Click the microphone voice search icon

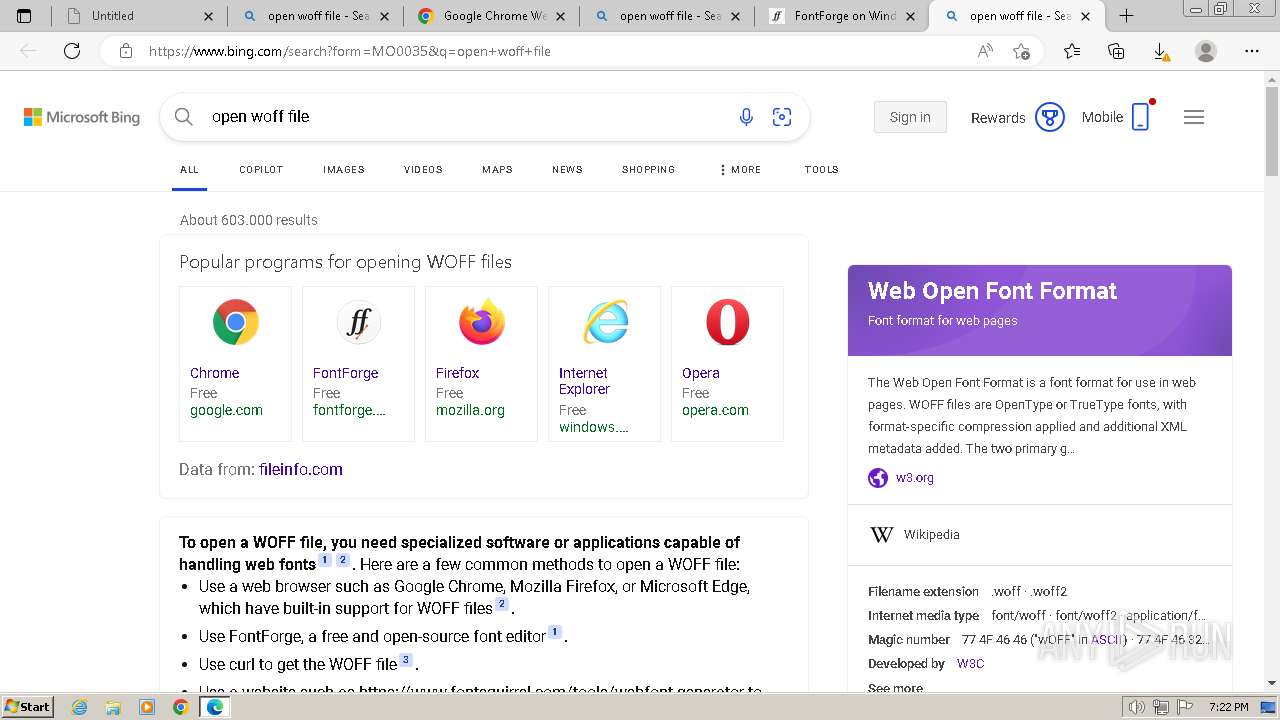pyautogui.click(x=746, y=117)
